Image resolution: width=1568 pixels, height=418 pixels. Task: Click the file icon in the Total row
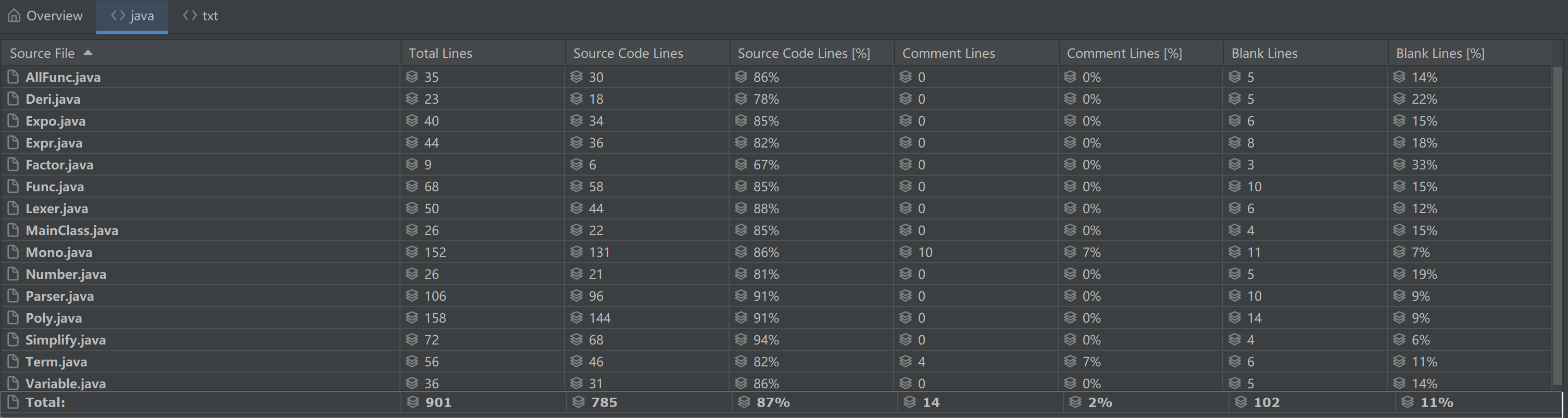pos(13,402)
